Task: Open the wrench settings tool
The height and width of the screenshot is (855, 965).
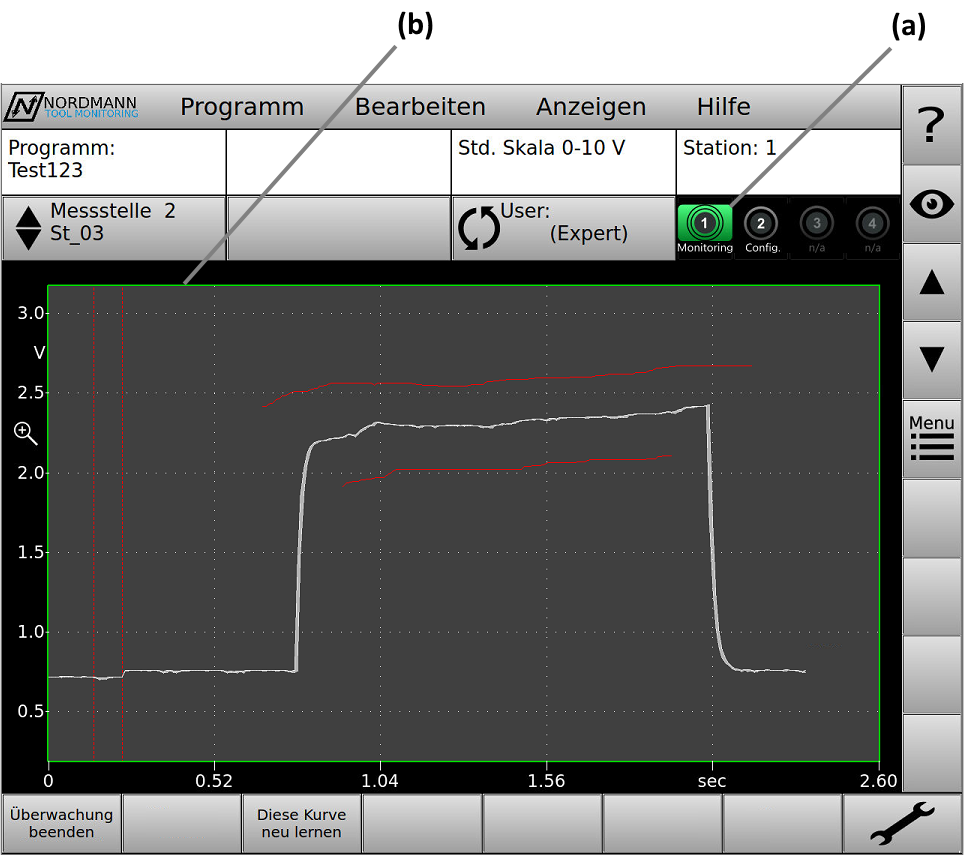Action: [902, 824]
